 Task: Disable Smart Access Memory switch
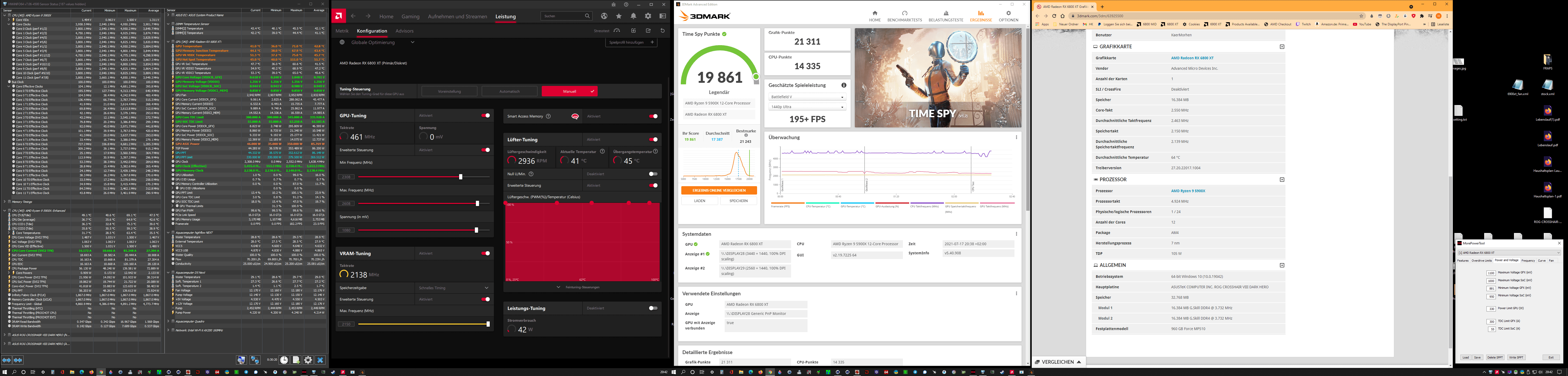coord(653,116)
